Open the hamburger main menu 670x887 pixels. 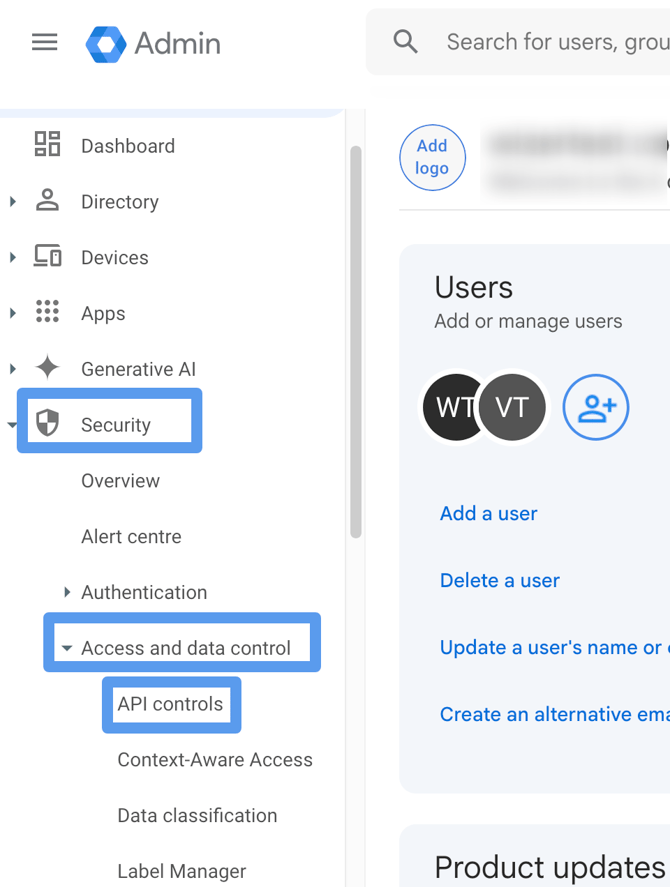point(44,42)
